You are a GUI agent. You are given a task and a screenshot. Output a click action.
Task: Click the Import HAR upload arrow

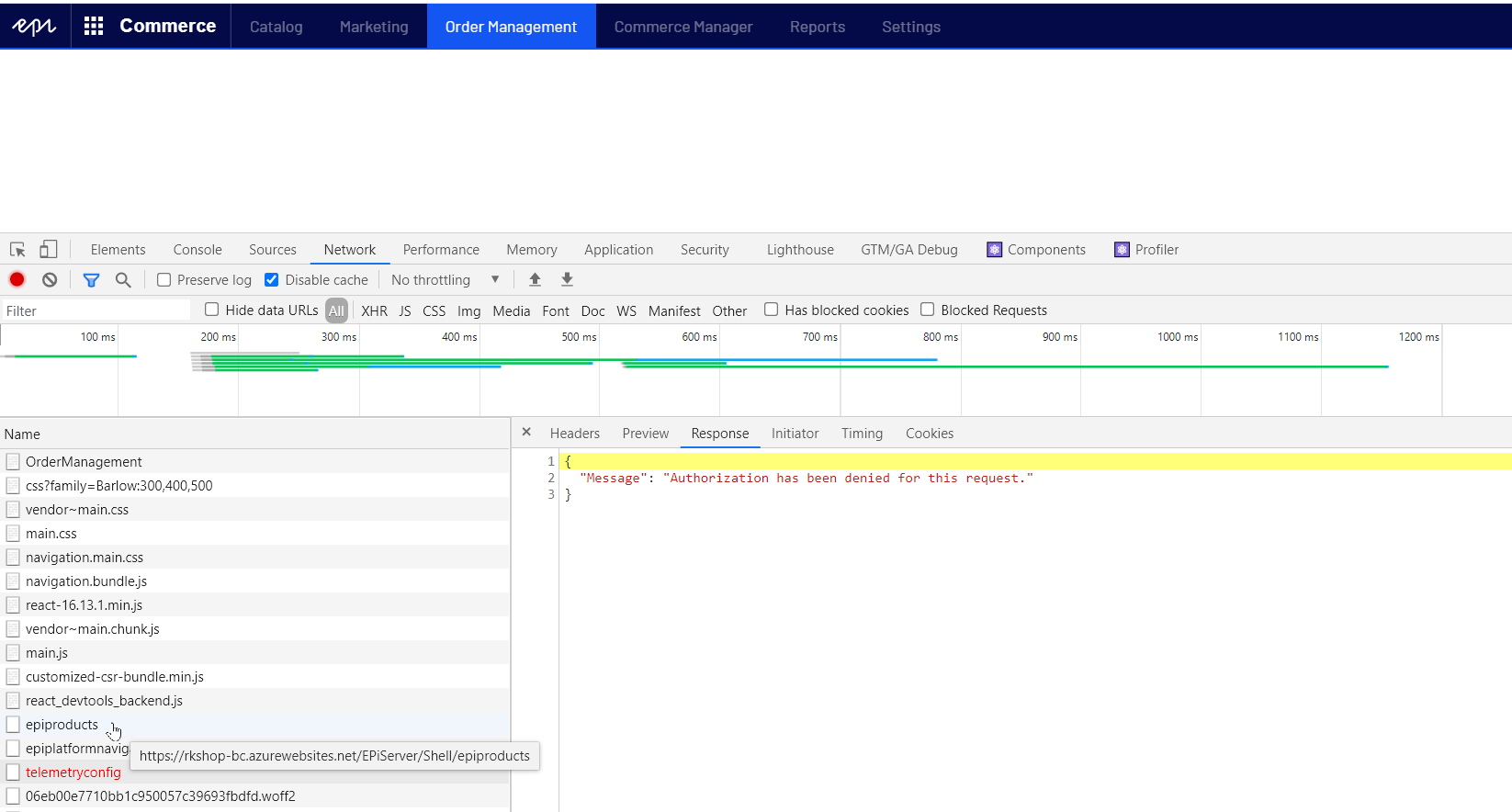[535, 280]
